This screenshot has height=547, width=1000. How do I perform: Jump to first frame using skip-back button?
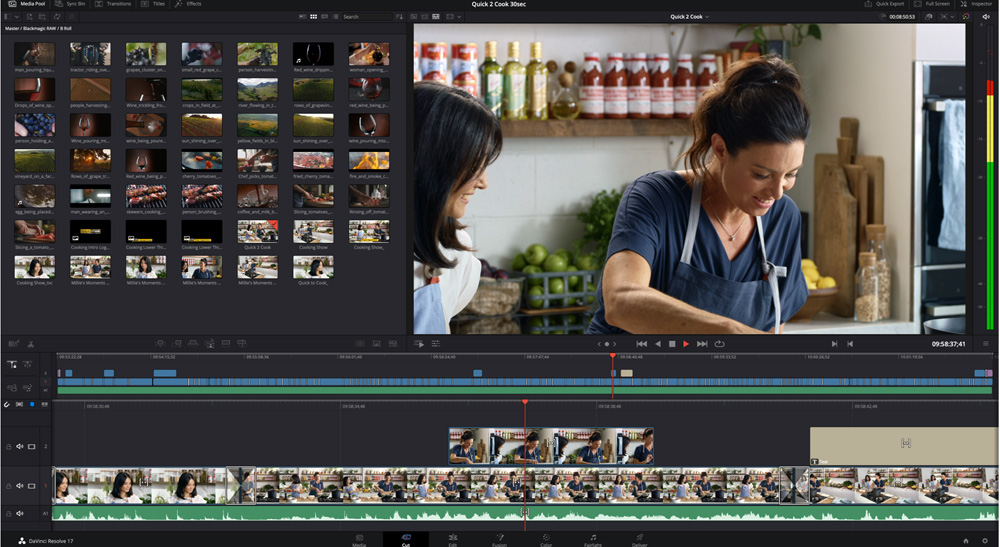[642, 344]
